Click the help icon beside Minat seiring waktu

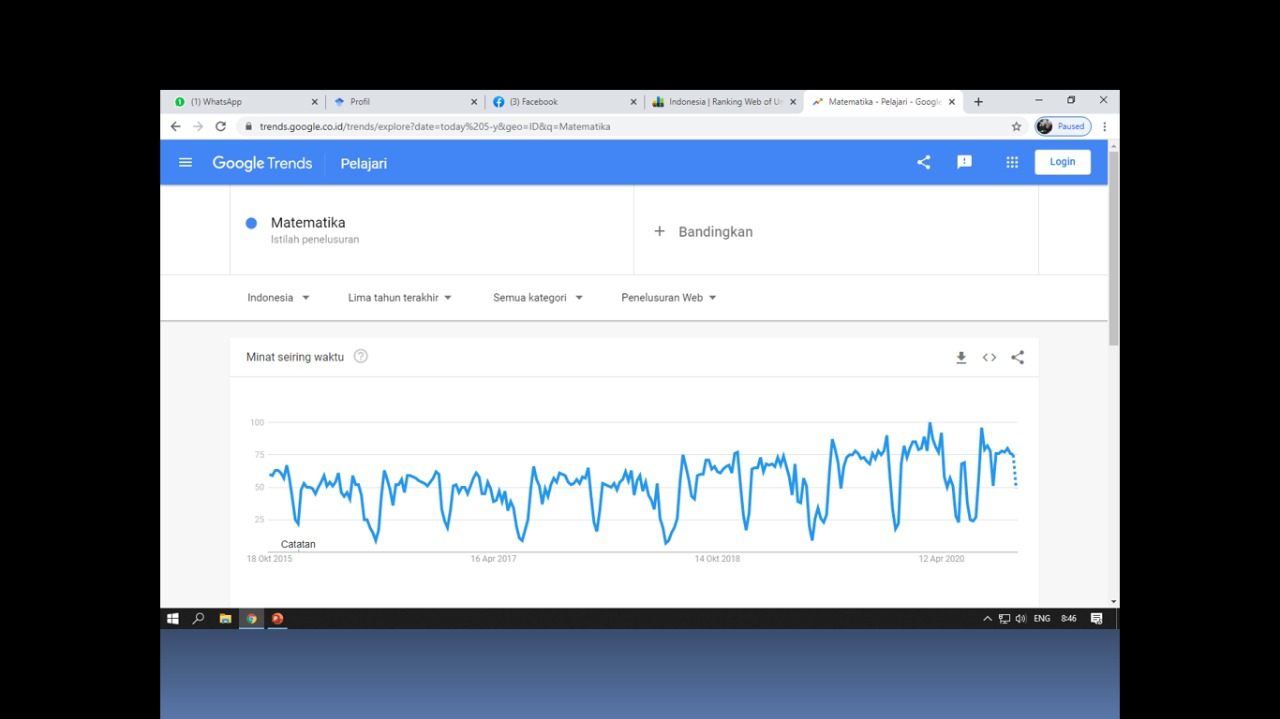point(361,356)
